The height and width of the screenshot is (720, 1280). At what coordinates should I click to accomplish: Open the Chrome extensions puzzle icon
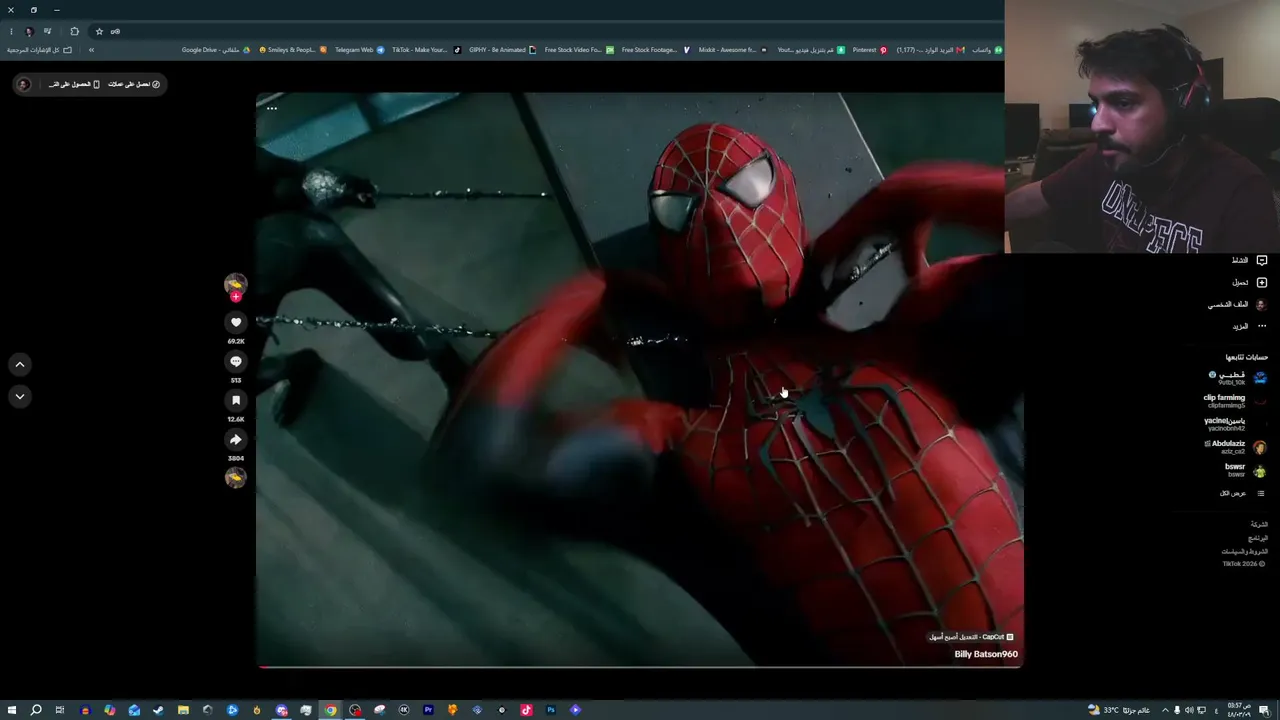74,31
